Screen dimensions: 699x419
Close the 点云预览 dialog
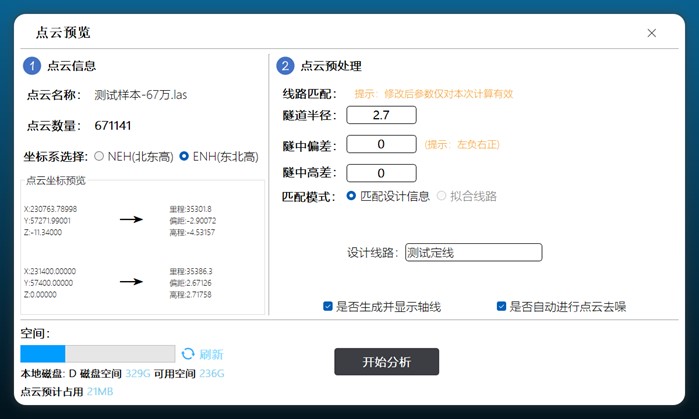652,33
